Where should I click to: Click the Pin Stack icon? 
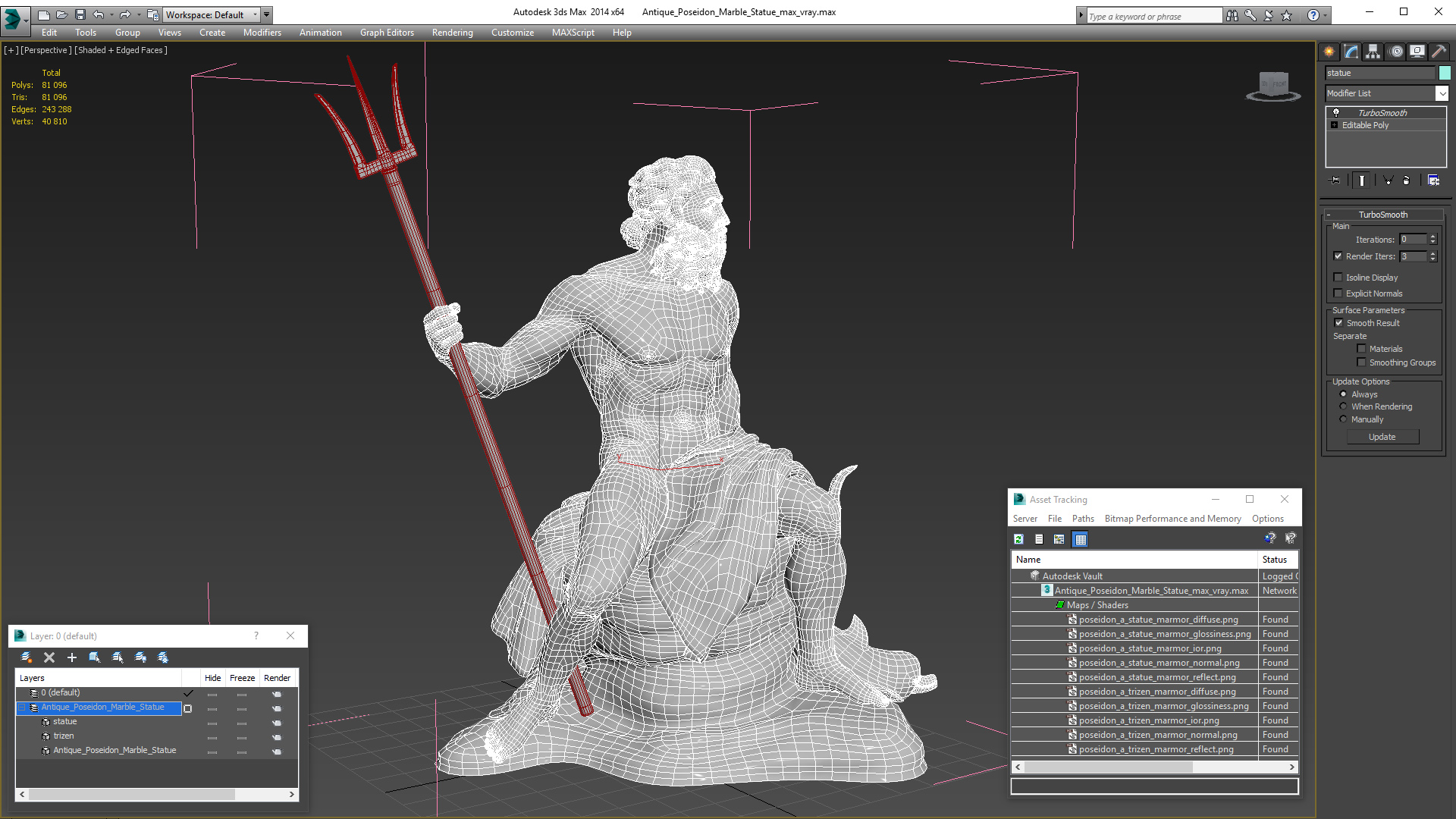[1335, 180]
